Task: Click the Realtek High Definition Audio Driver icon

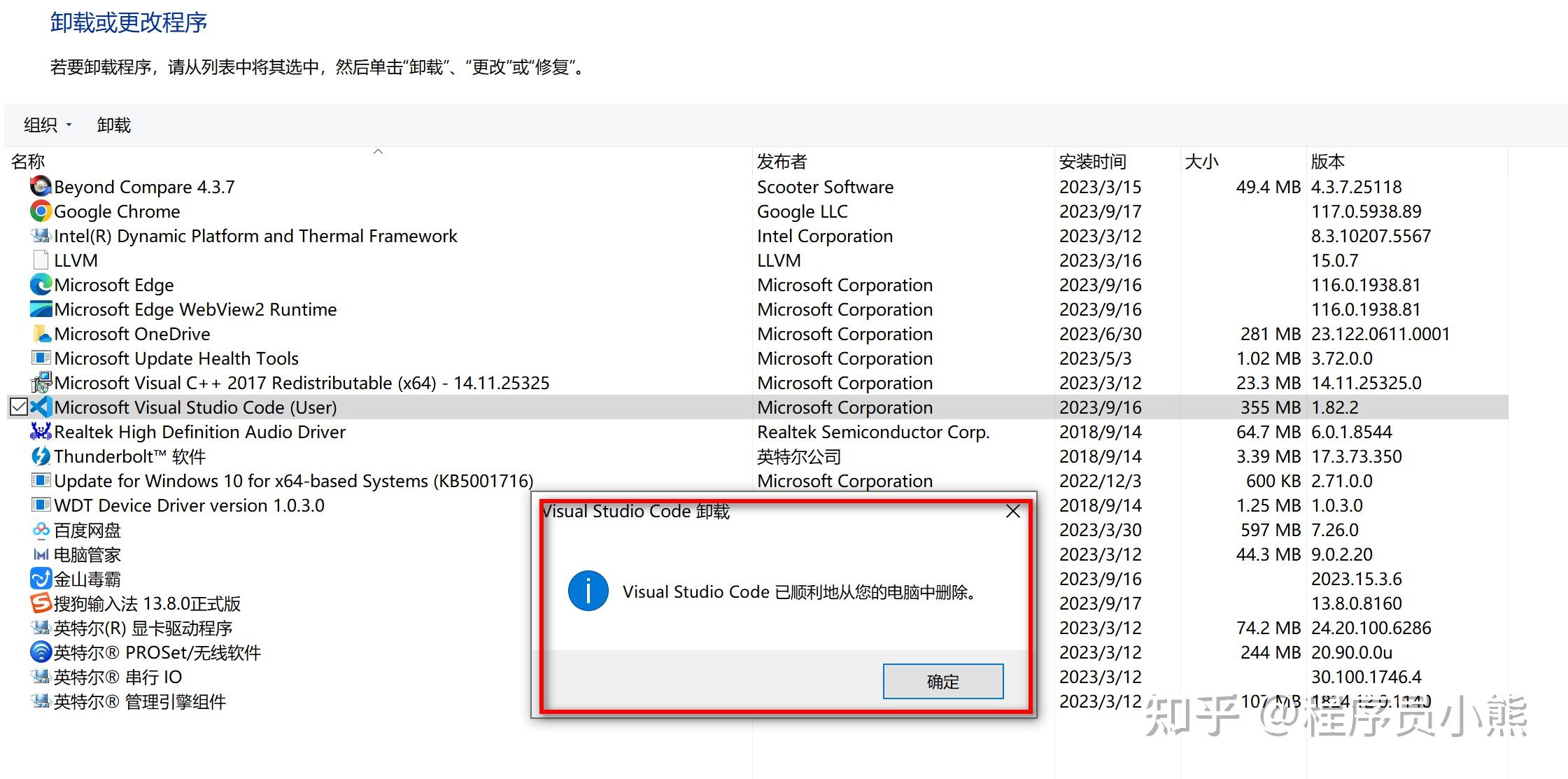Action: click(40, 432)
